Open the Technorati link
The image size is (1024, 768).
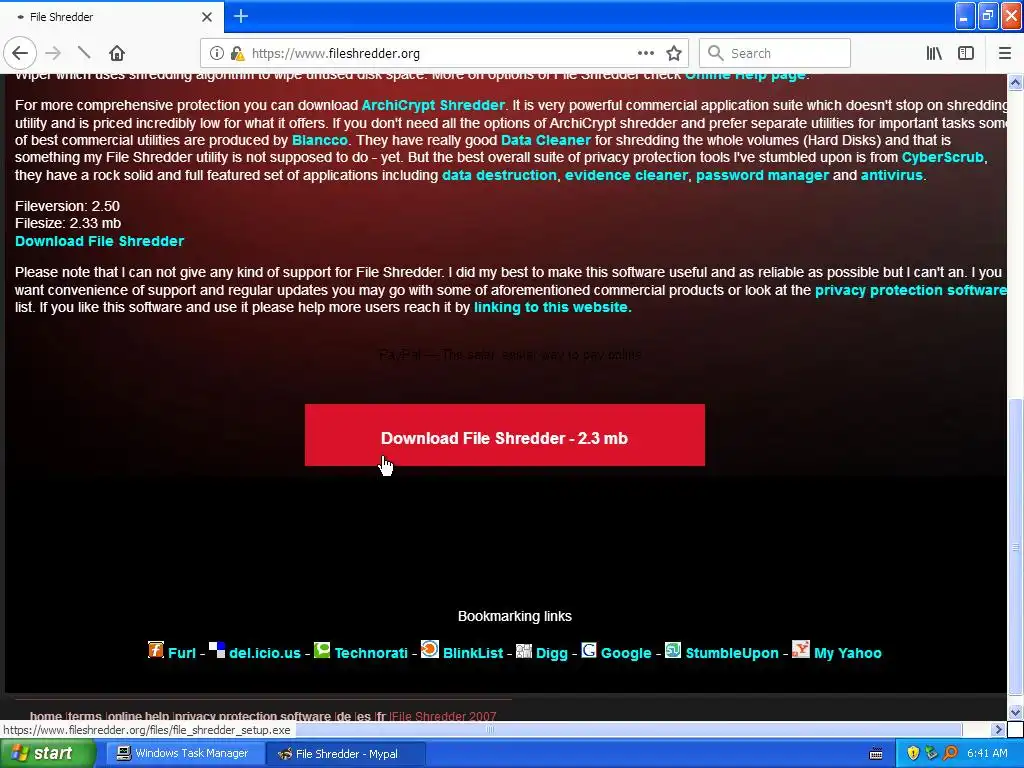click(x=371, y=653)
